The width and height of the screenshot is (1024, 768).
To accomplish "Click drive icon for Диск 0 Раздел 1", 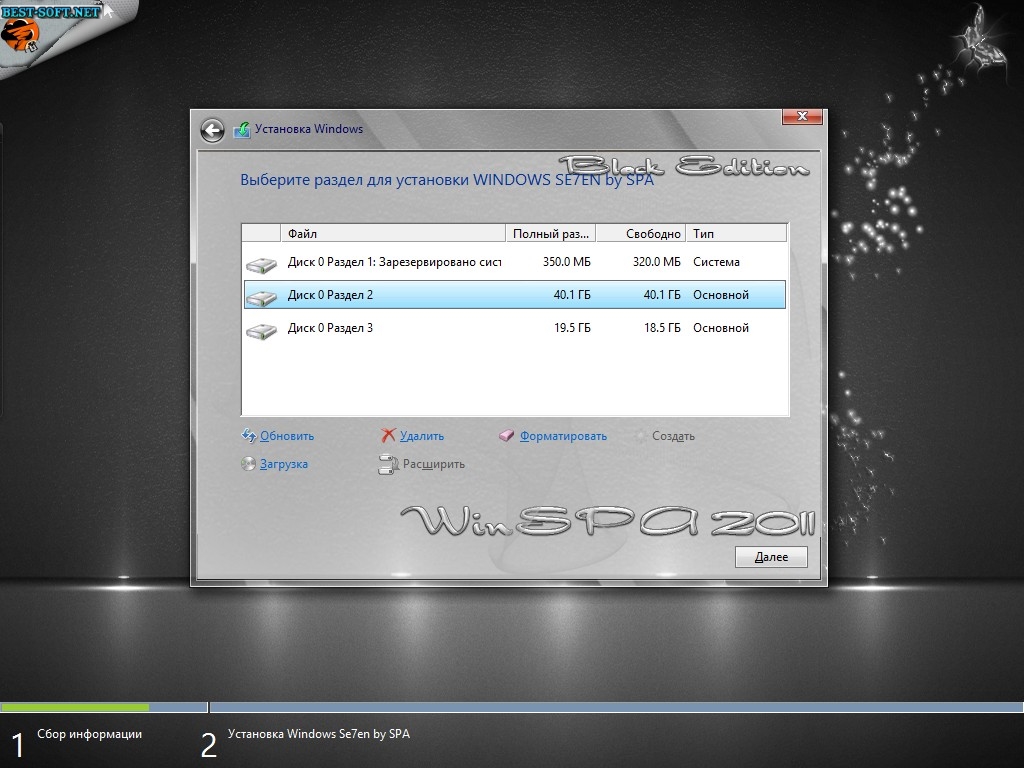I will coord(262,264).
